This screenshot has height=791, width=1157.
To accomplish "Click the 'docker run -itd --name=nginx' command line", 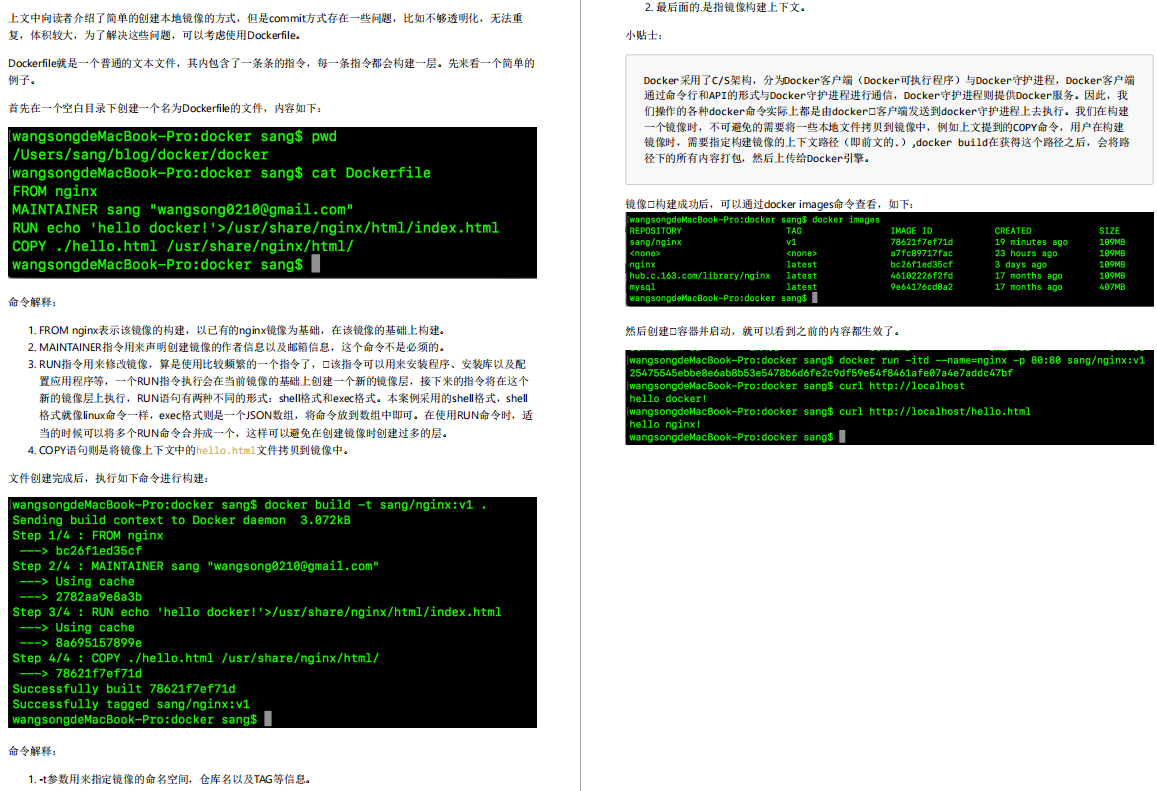I will click(x=886, y=361).
